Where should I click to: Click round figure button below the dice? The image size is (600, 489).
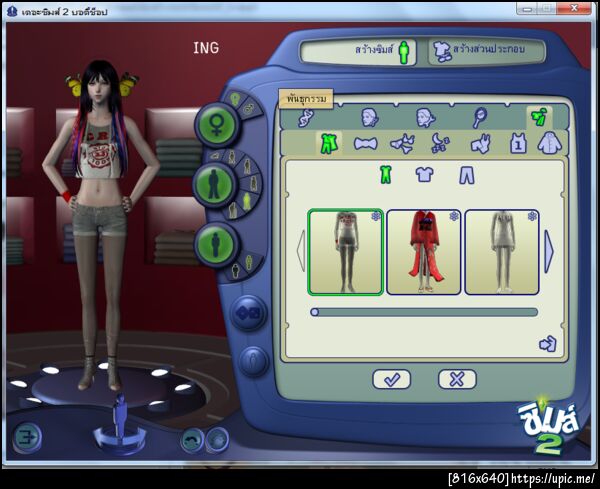coord(254,360)
